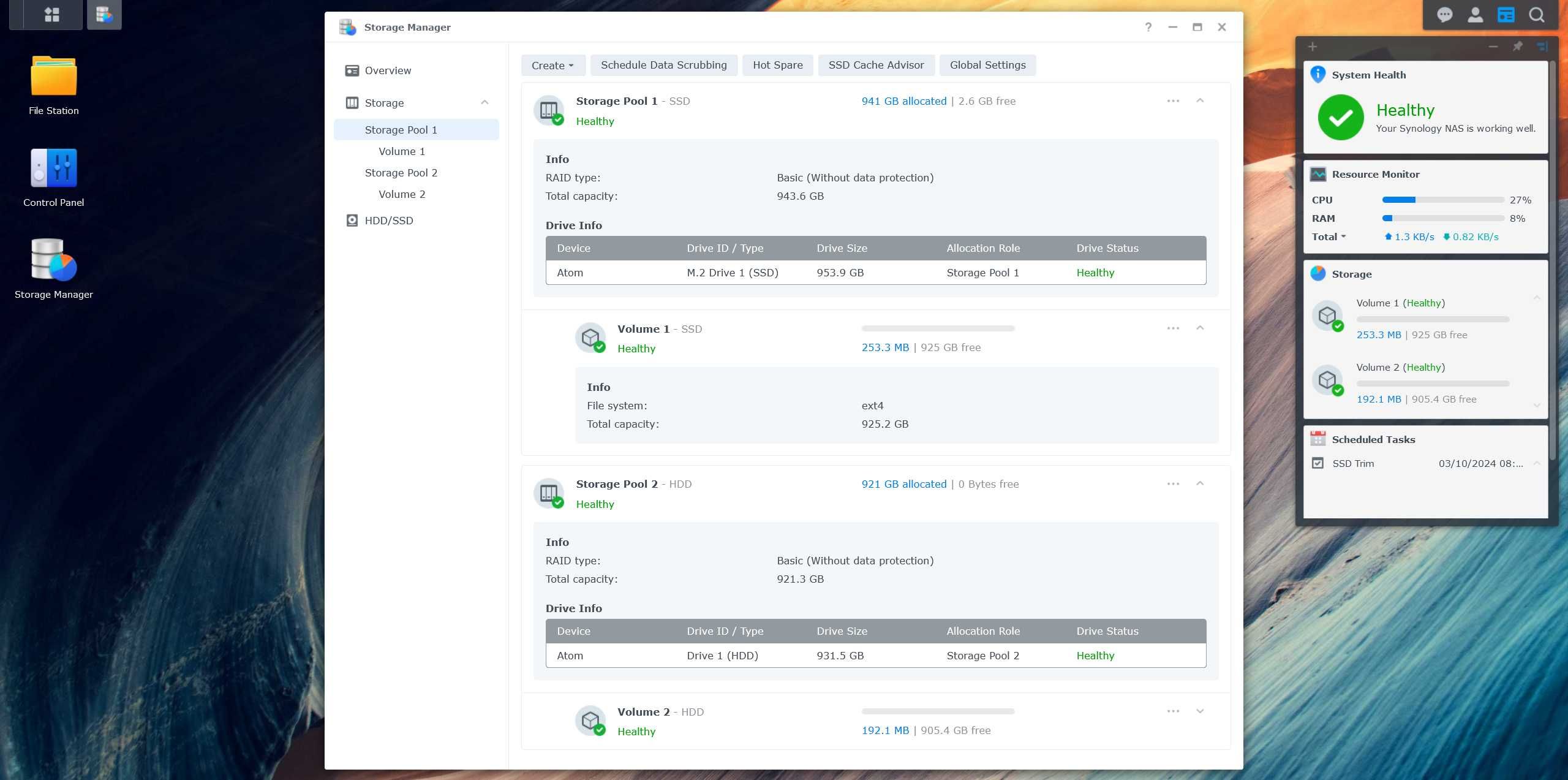Click the System Health green checkmark icon

point(1339,117)
